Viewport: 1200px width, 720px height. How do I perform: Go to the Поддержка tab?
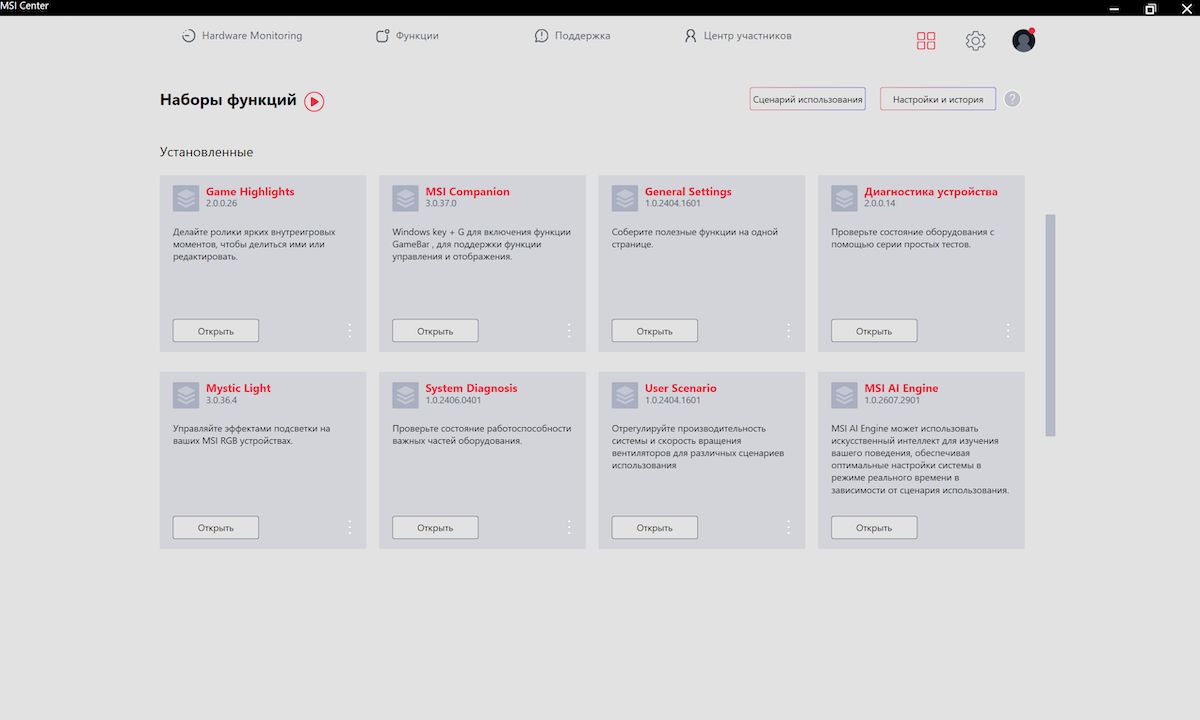[572, 36]
